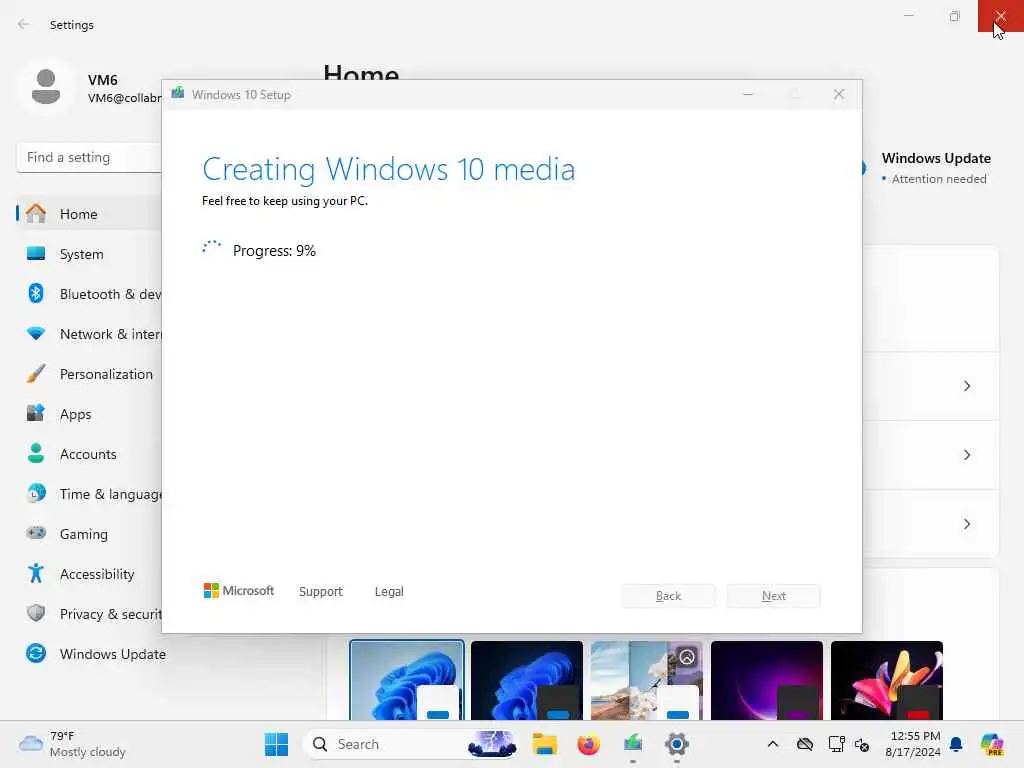Screen dimensions: 1024x768
Task: Click the muted volume tray icon
Action: point(862,744)
